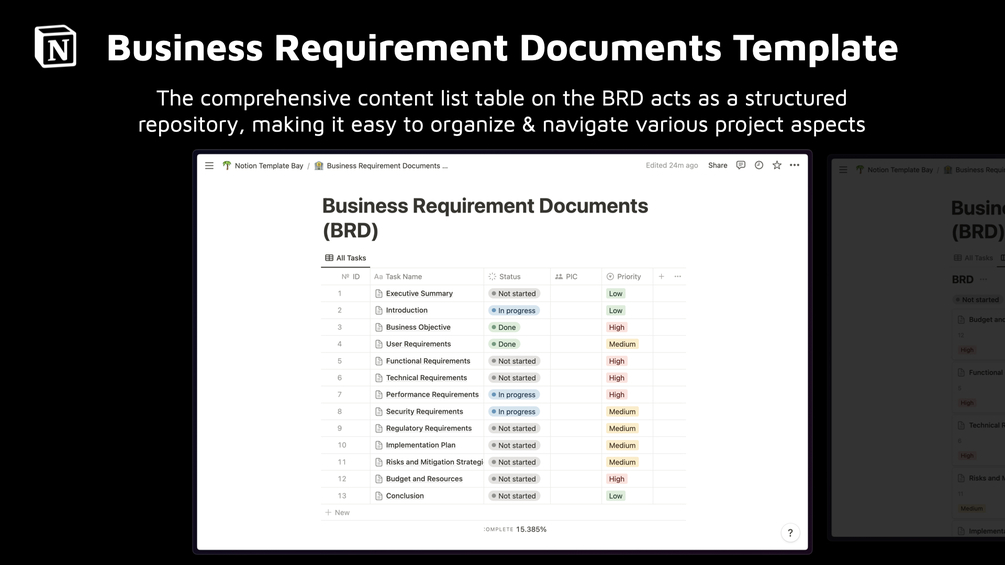Favorite the page with star icon

777,165
